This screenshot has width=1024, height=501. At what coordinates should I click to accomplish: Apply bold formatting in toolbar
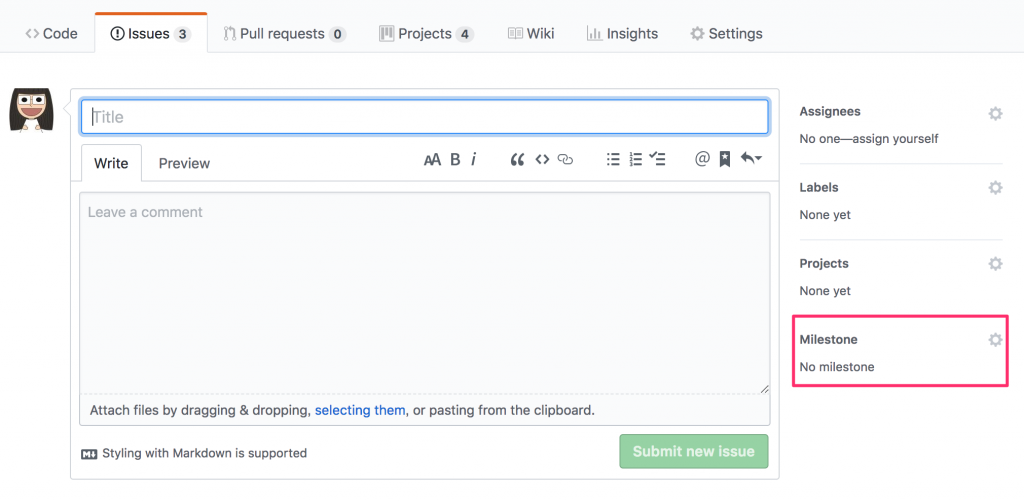[455, 159]
